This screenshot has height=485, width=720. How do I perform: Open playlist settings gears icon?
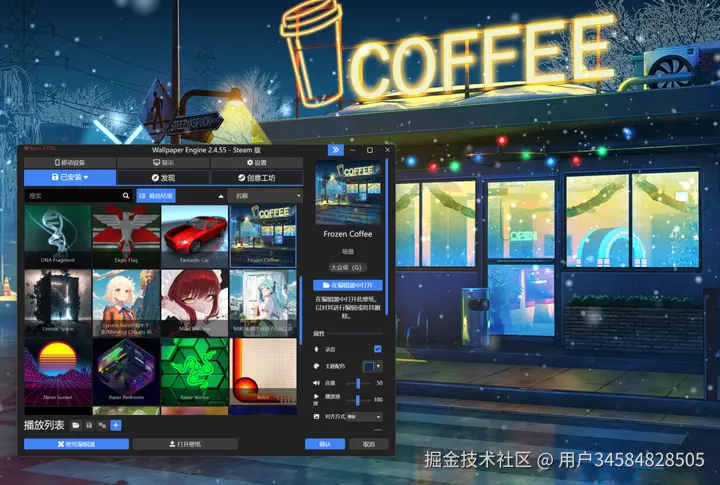click(102, 425)
